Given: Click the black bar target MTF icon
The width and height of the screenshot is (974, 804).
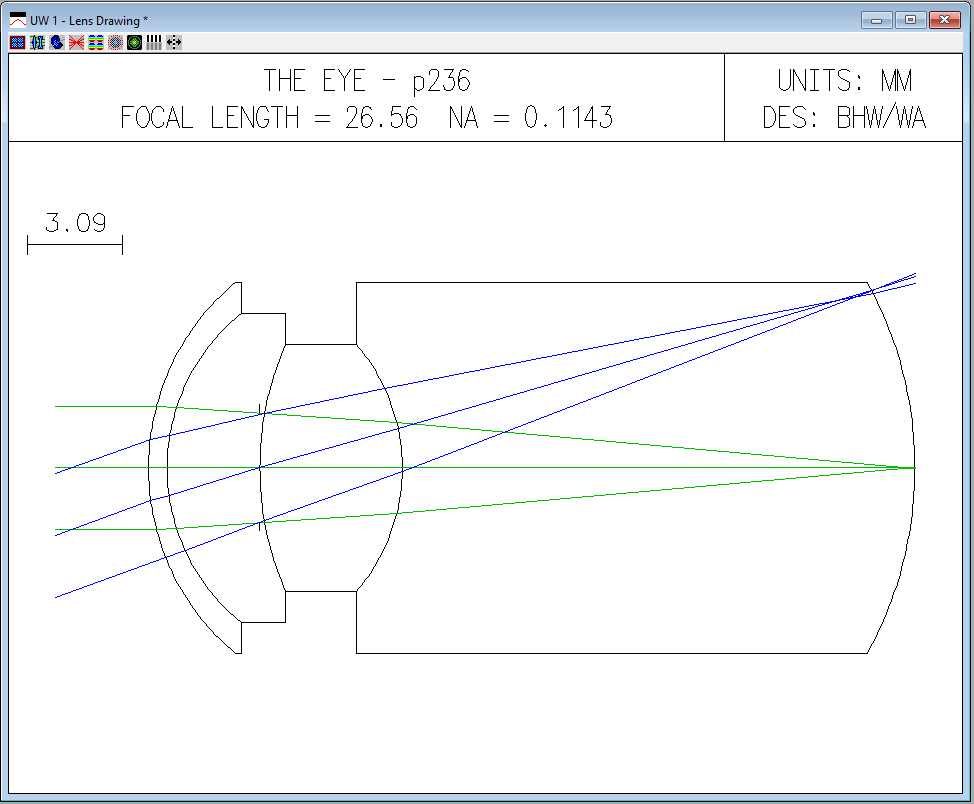Looking at the screenshot, I should [154, 42].
